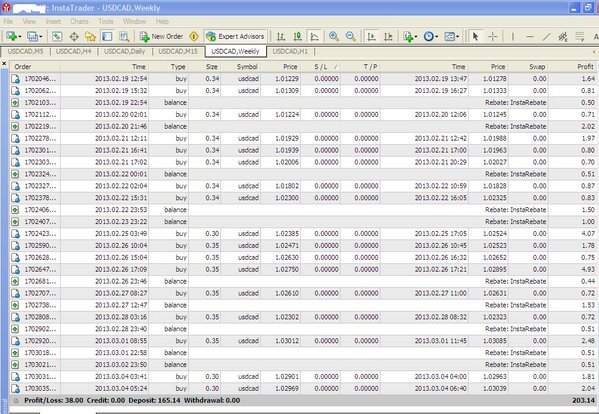Click the Deposit: 165.14 summary text

[154, 401]
